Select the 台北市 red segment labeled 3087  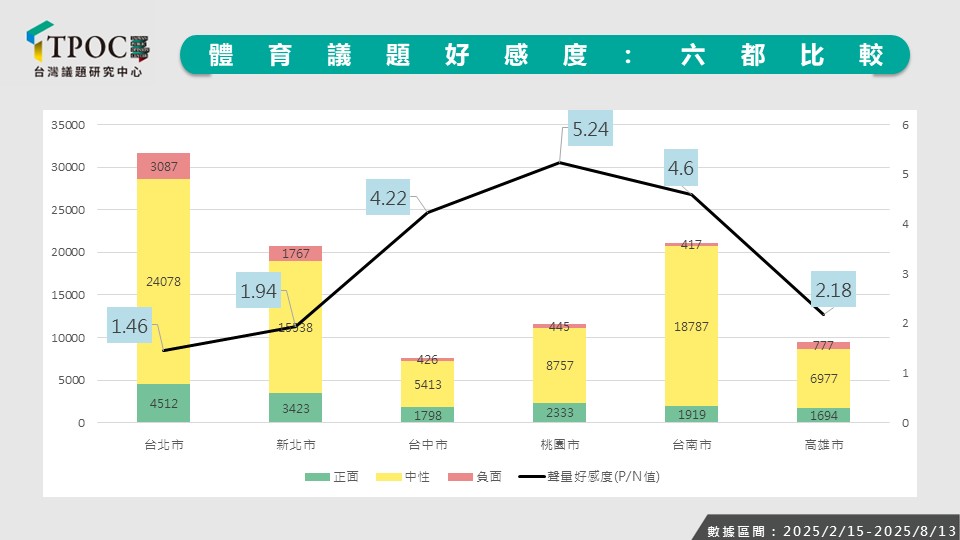(x=164, y=166)
